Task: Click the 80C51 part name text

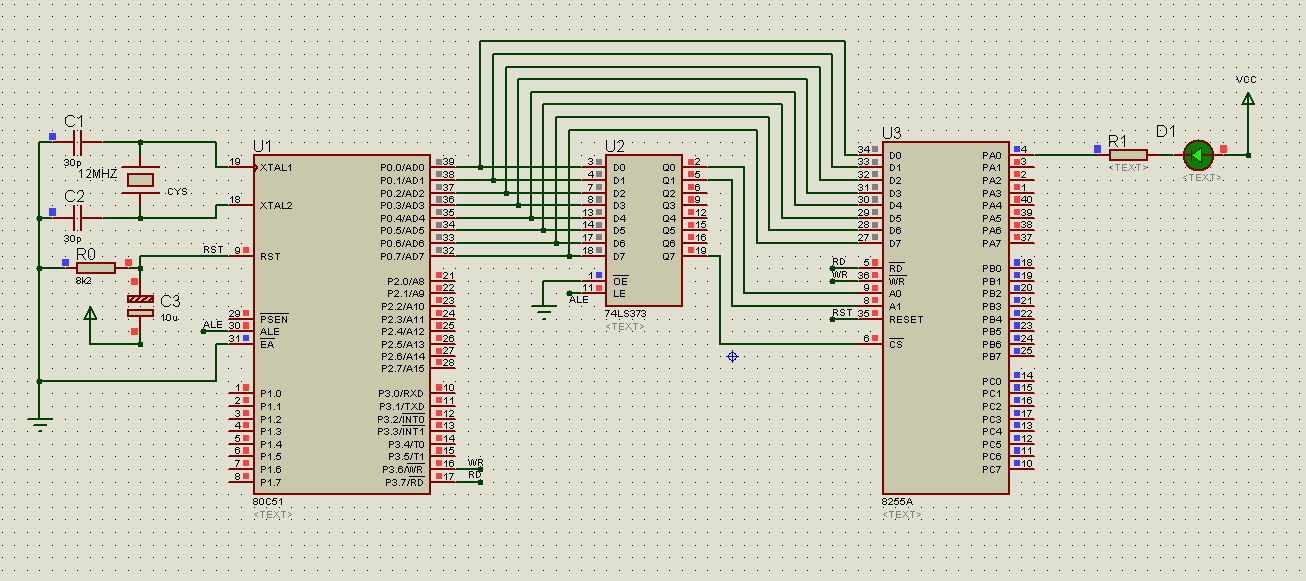Action: pos(268,502)
